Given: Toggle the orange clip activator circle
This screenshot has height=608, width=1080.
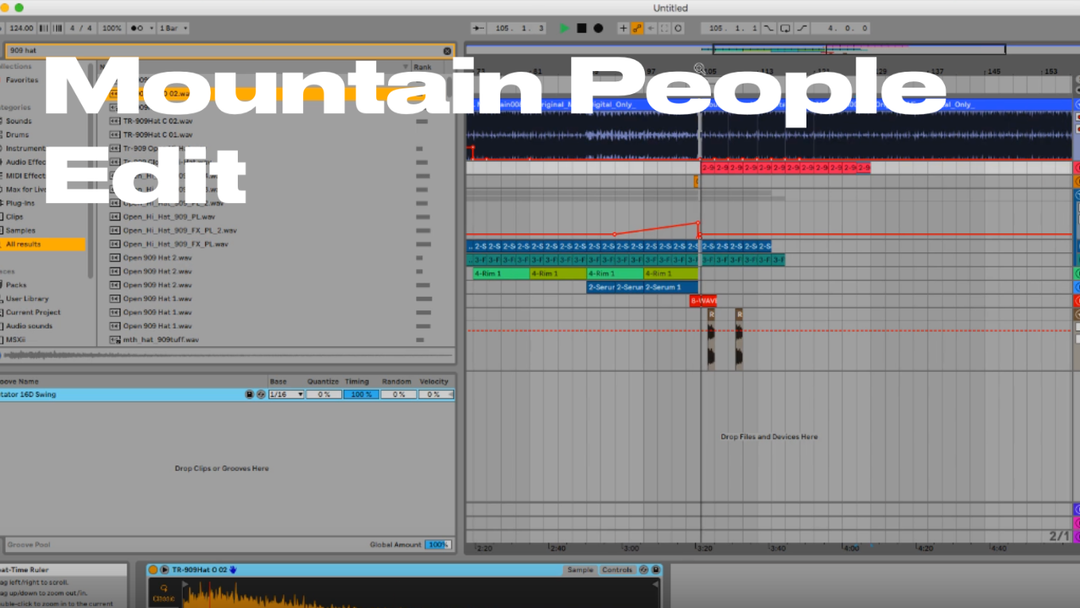Looking at the screenshot, I should pyautogui.click(x=154, y=570).
